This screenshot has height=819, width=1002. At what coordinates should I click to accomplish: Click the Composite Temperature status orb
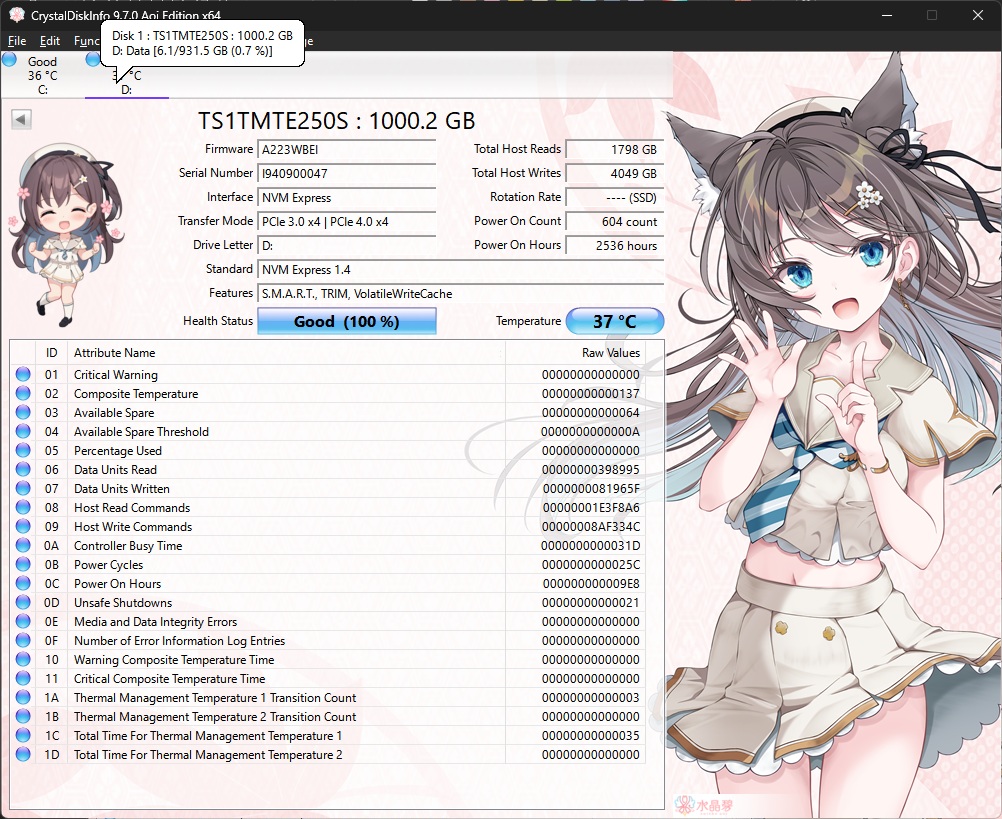23,394
